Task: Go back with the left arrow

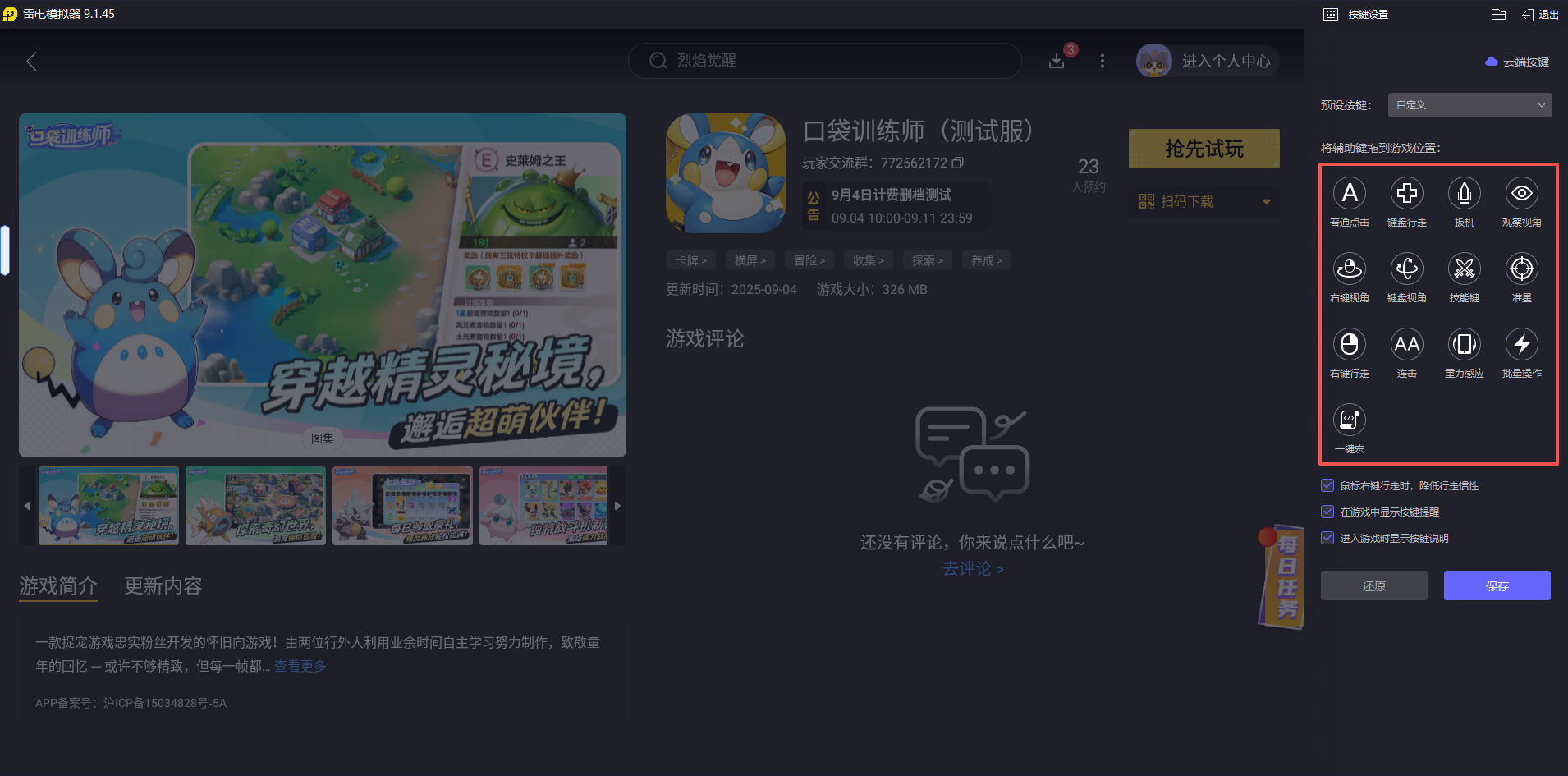Action: click(x=31, y=62)
